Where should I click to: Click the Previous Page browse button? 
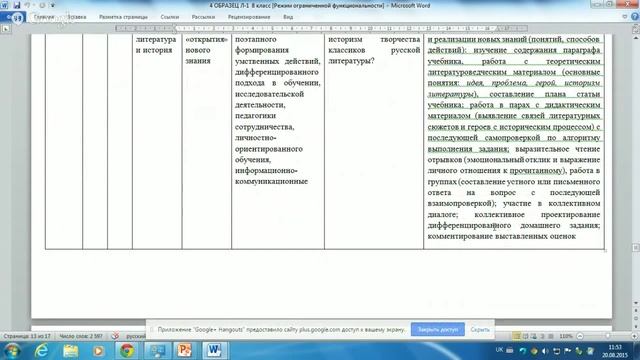636,311
